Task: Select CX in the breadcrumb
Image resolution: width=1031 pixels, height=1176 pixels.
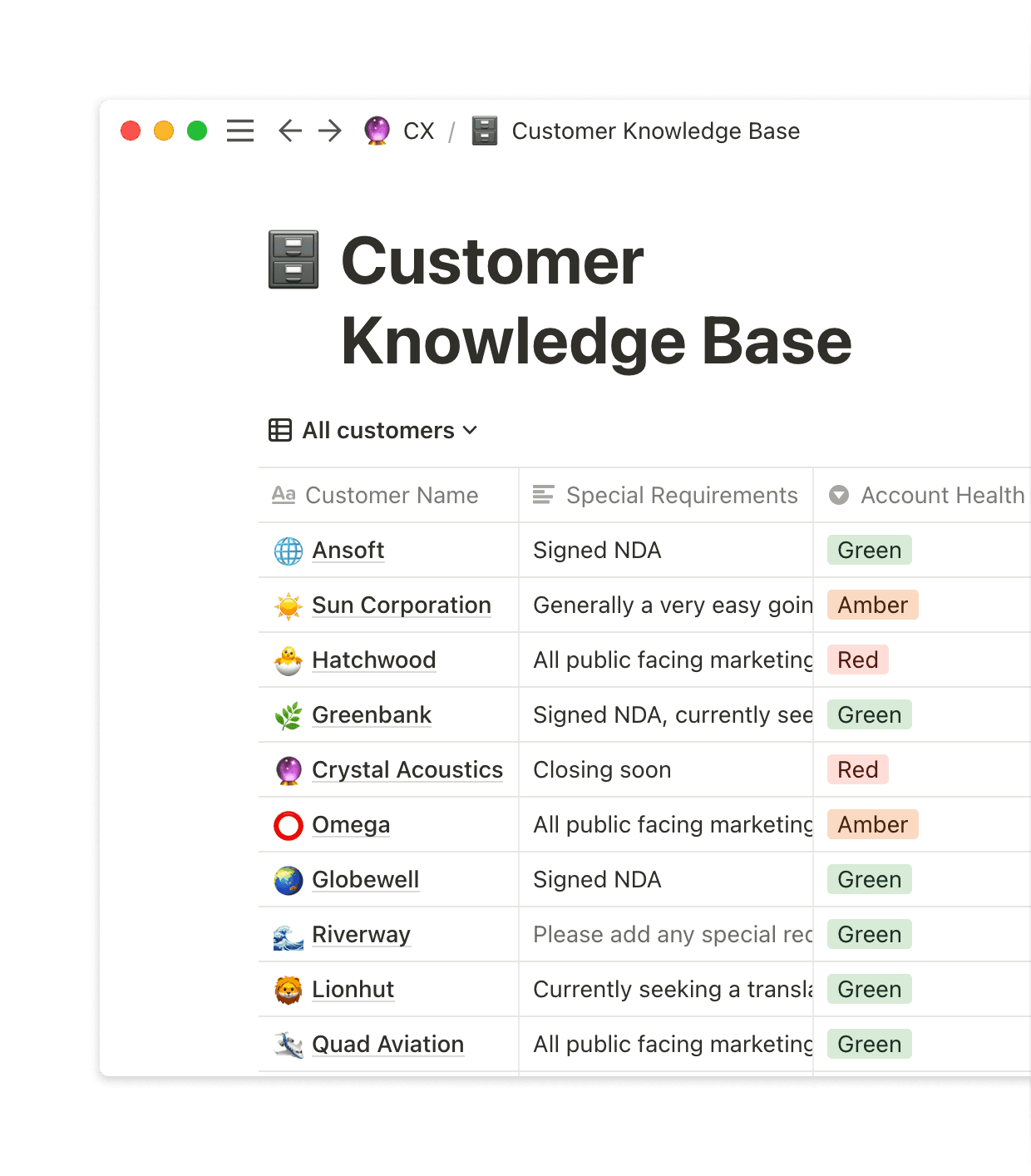Action: click(419, 131)
